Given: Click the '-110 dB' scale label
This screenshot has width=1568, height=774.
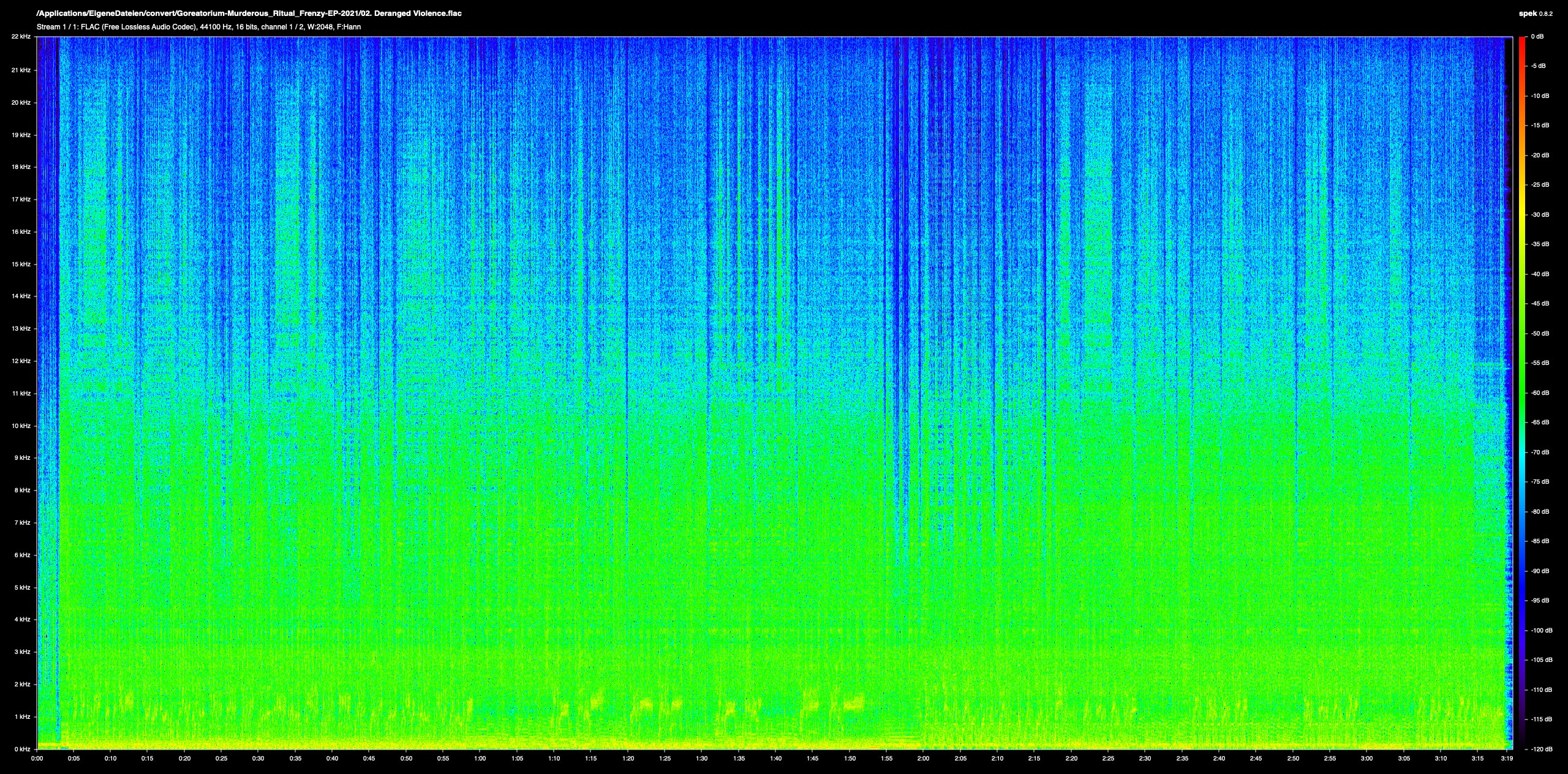Looking at the screenshot, I should (1542, 690).
